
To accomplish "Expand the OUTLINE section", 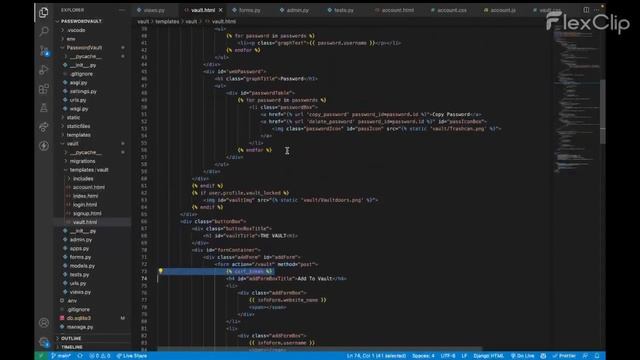I will point(71,338).
